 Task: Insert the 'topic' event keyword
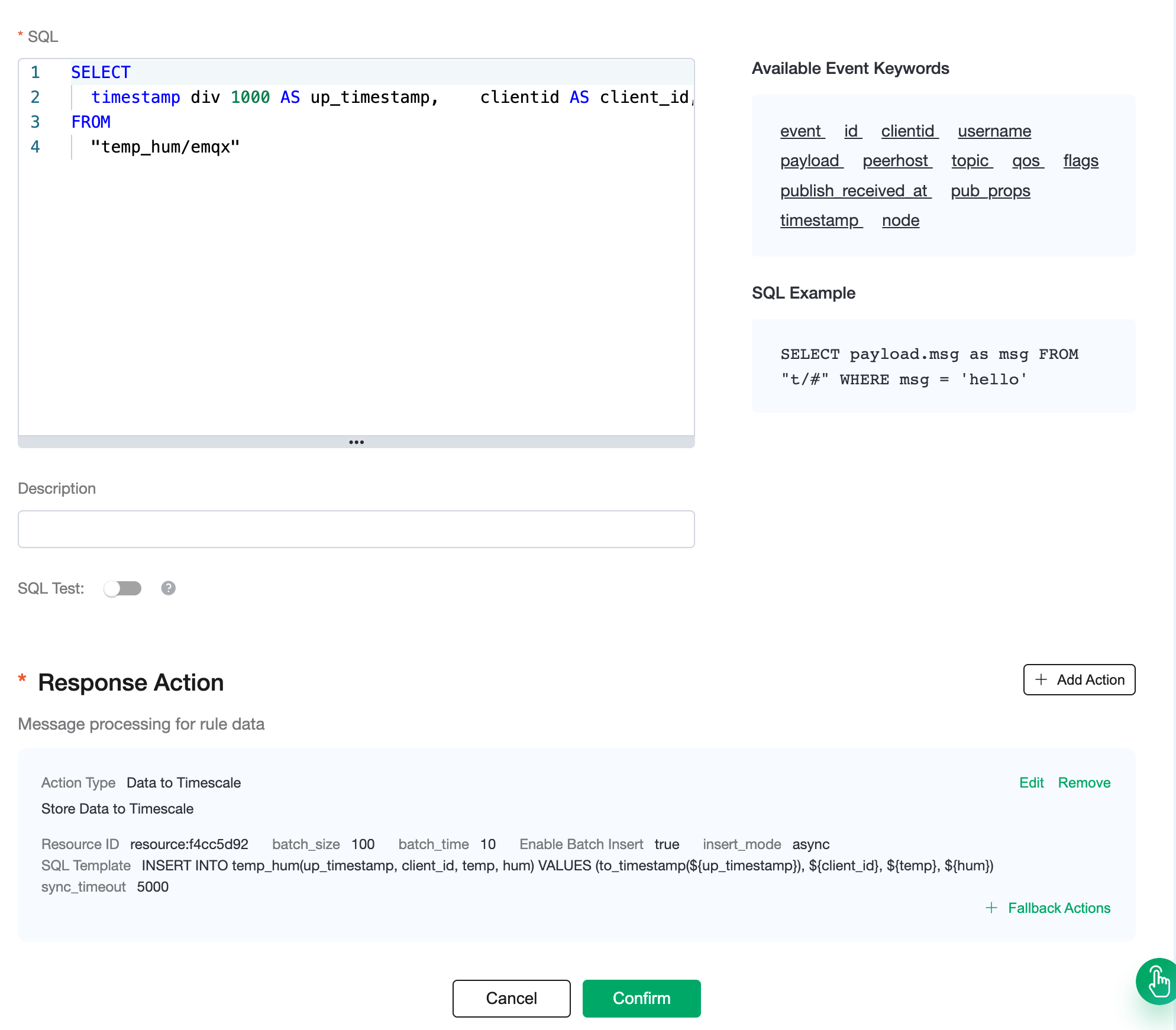pos(970,161)
